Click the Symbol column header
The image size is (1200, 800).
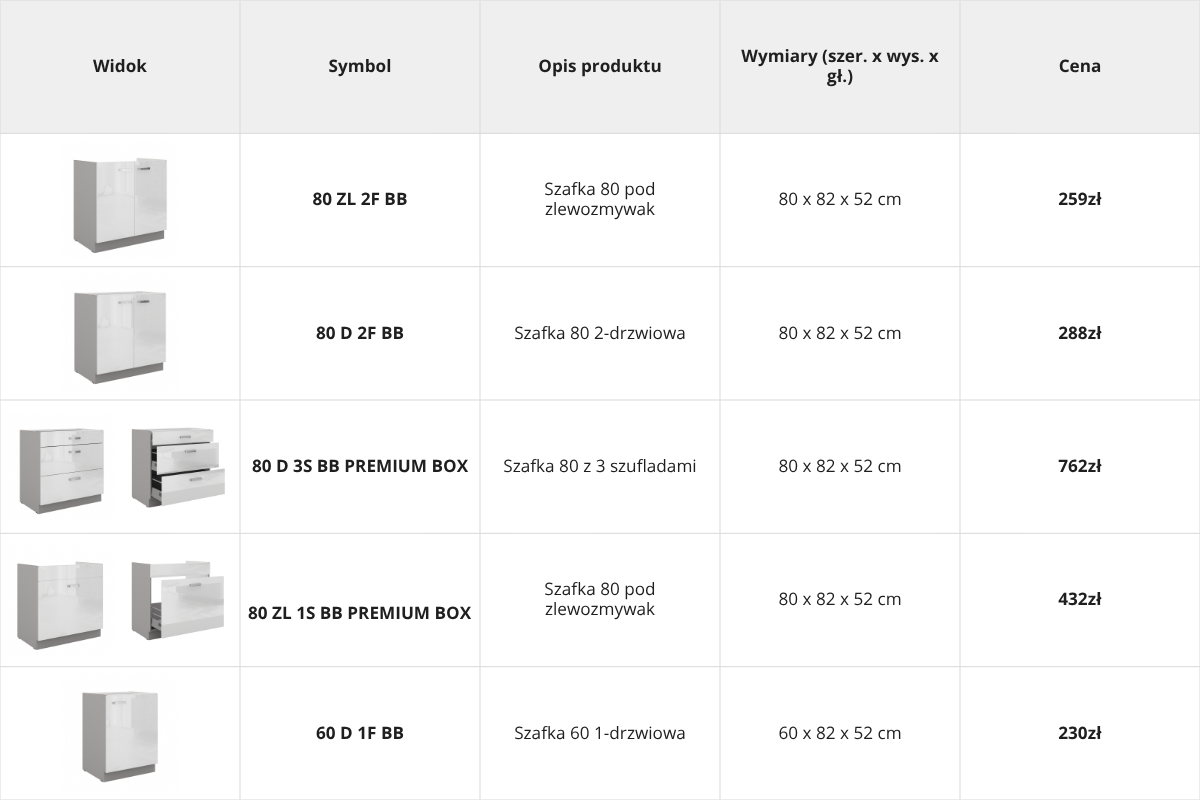pos(360,66)
